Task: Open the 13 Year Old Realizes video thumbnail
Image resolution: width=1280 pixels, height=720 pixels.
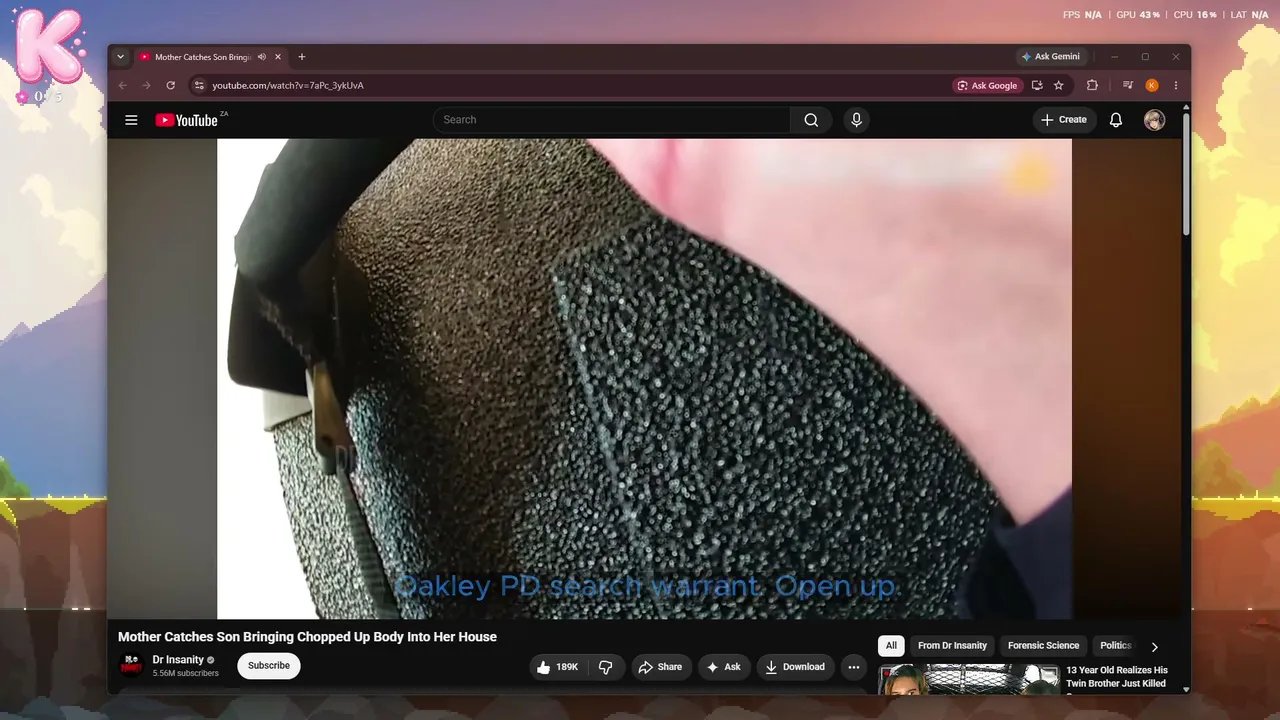Action: 968,680
